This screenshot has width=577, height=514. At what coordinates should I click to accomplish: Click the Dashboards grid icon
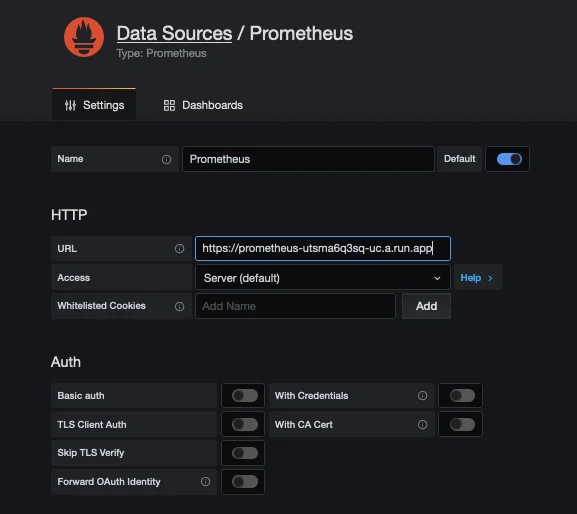tap(169, 106)
